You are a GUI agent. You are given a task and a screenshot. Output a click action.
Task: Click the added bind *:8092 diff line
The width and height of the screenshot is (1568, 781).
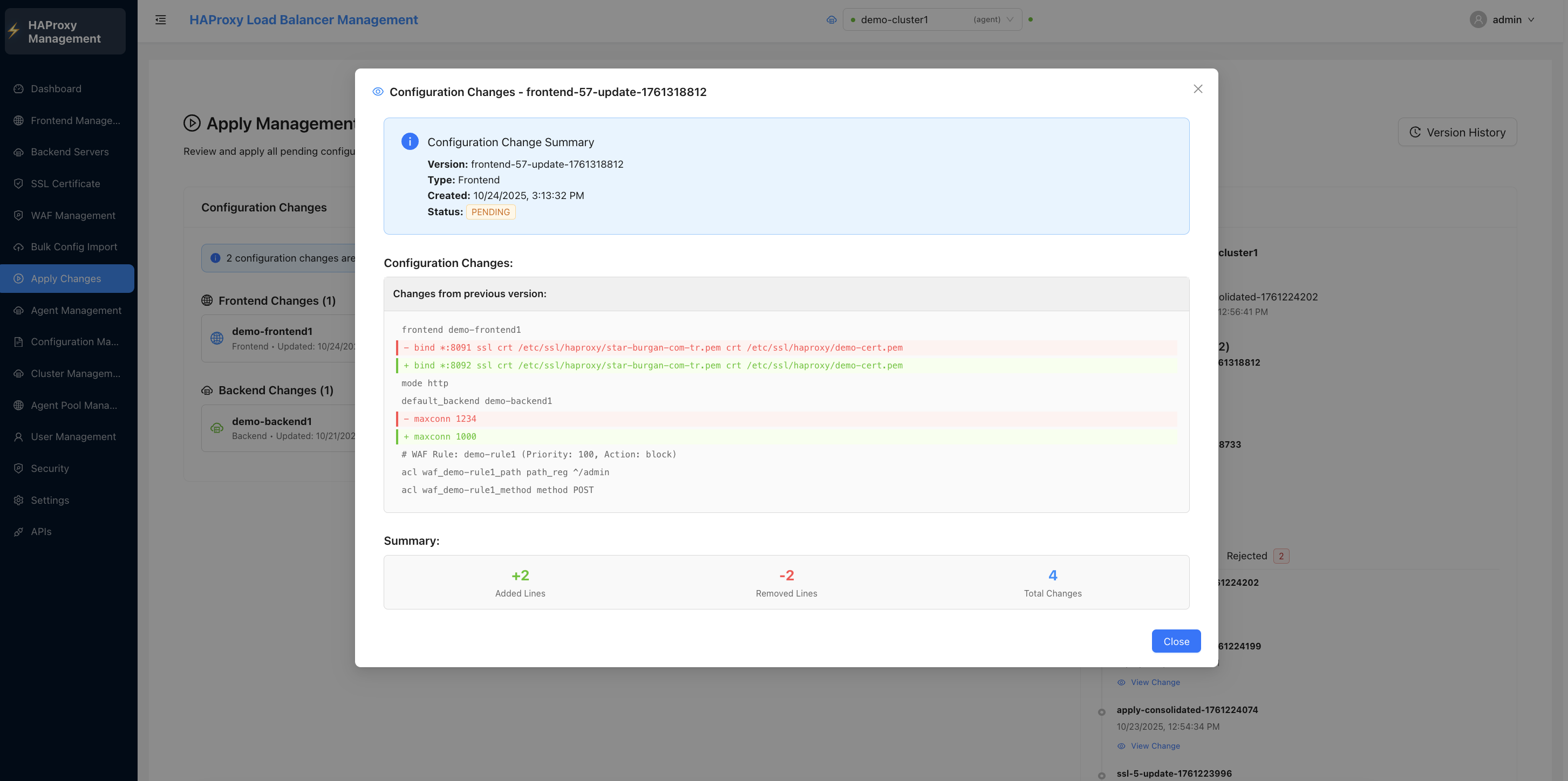[x=787, y=366]
